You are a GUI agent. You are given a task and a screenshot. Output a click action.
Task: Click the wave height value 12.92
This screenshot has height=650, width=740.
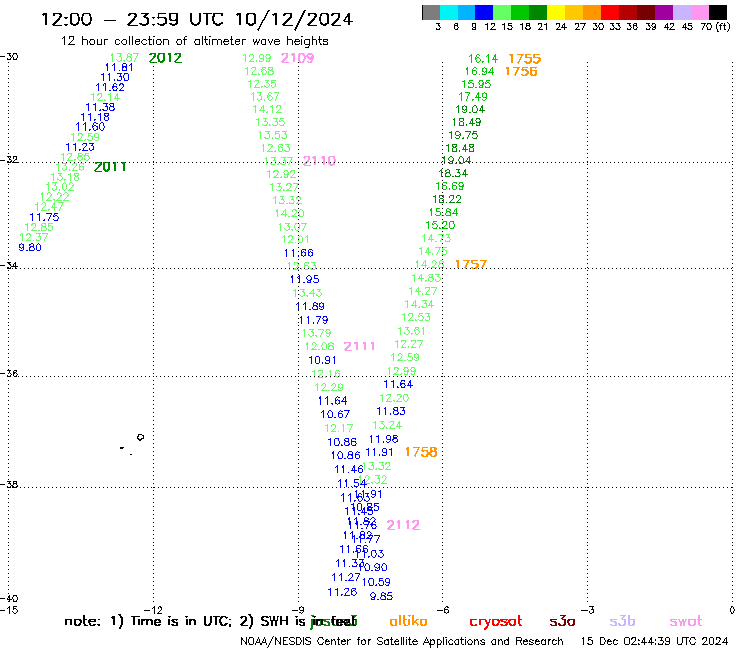281,174
